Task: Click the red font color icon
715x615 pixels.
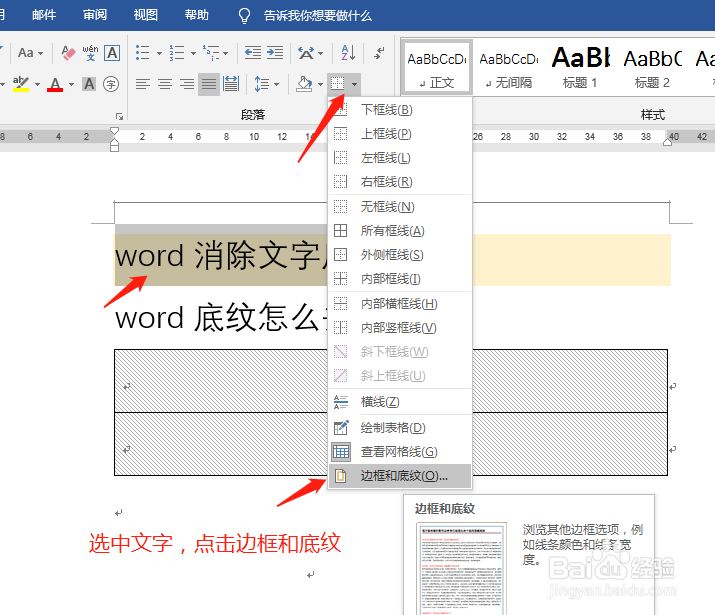Action: point(55,84)
